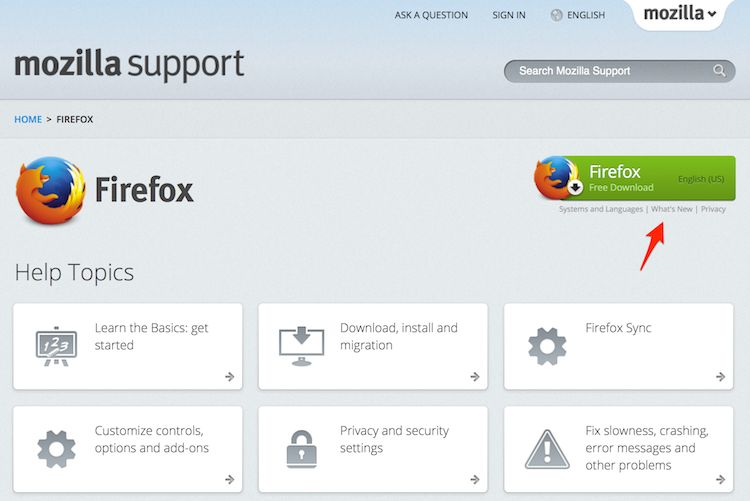The image size is (750, 501).
Task: Open Systems and Languages link
Action: click(601, 209)
